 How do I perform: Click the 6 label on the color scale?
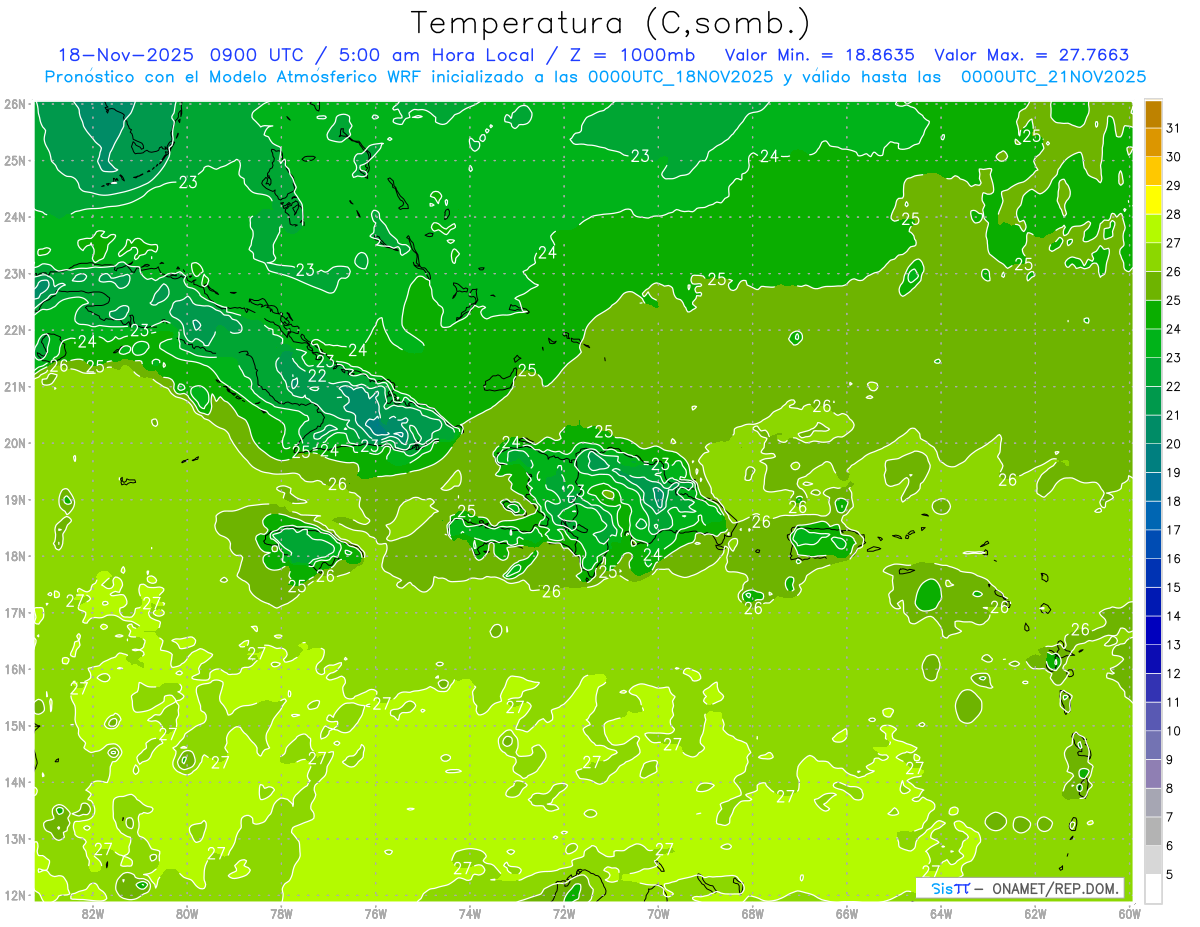(x=1169, y=845)
